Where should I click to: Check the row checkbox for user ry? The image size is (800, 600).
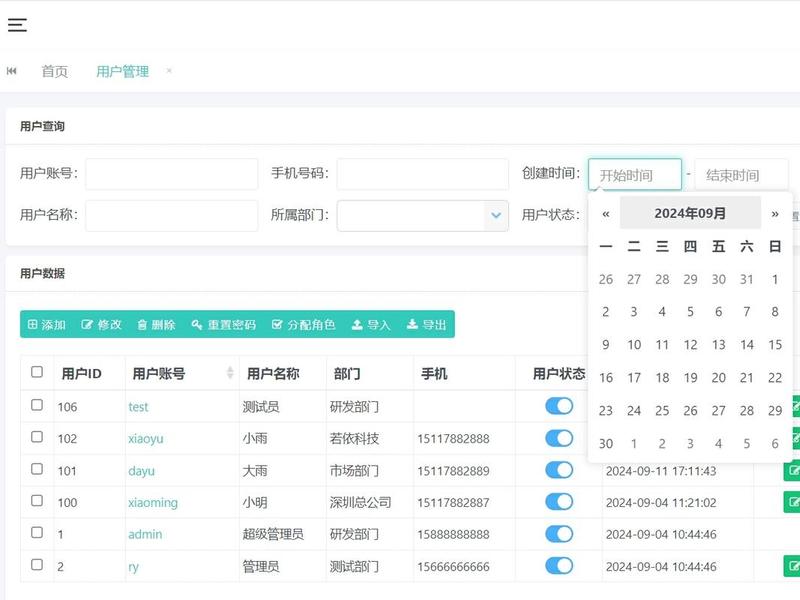[37, 565]
